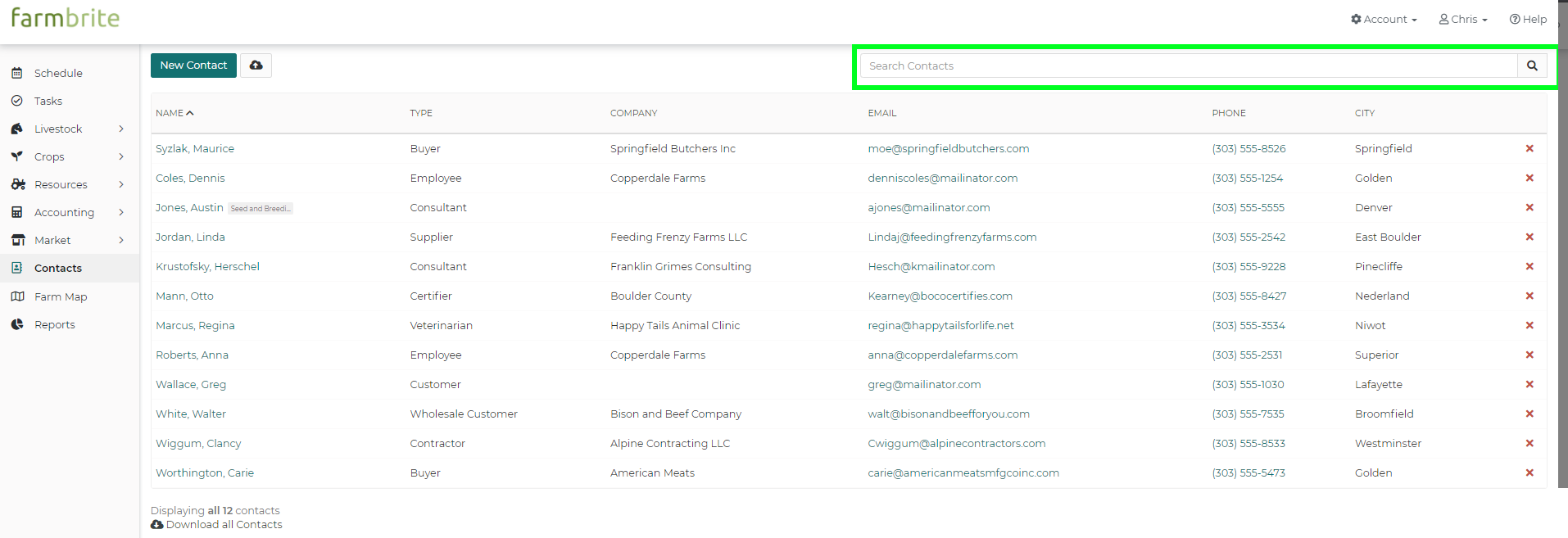Click the Reports pie chart icon
Image resolution: width=1568 pixels, height=538 pixels.
17,324
